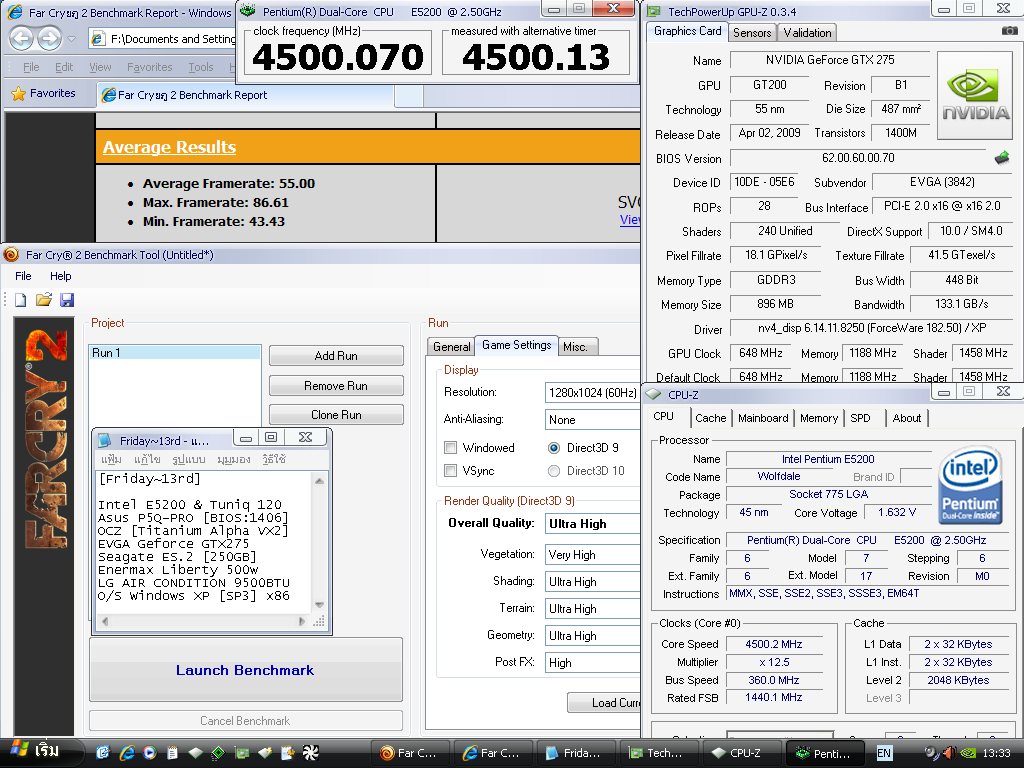Click the Remove Run button
The width and height of the screenshot is (1024, 768).
336,386
